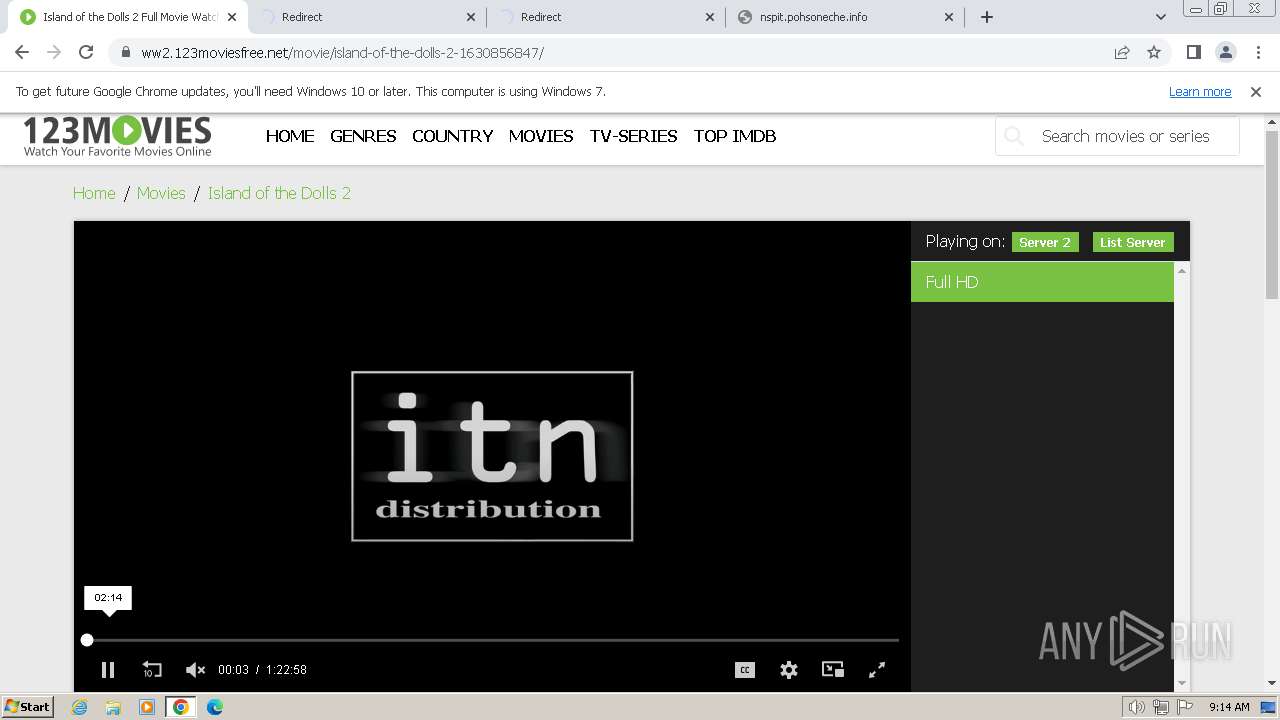This screenshot has height=720, width=1280.
Task: Open a new browser tab
Action: (x=987, y=17)
